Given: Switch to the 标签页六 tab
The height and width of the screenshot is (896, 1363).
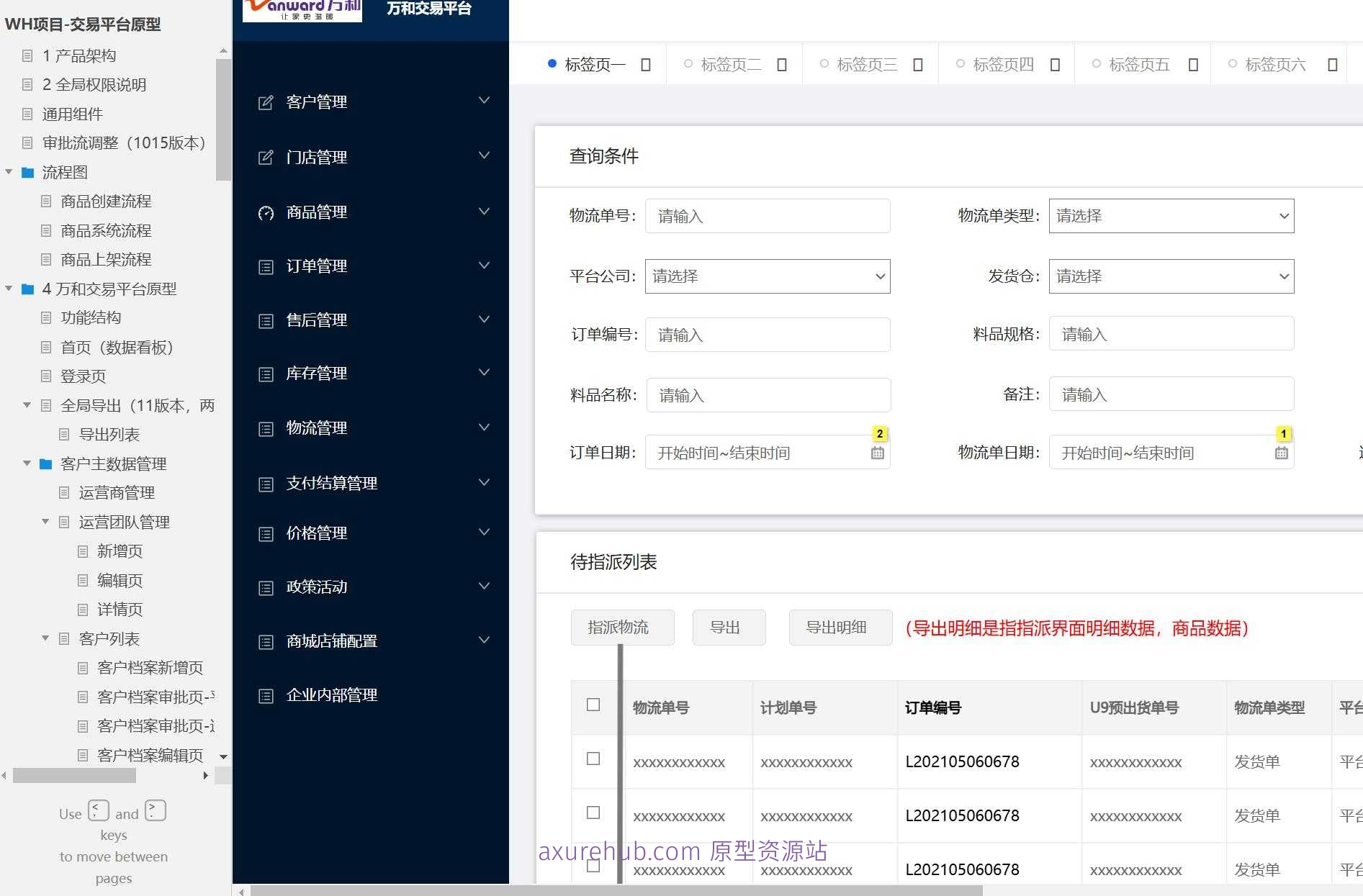Looking at the screenshot, I should [x=1275, y=64].
